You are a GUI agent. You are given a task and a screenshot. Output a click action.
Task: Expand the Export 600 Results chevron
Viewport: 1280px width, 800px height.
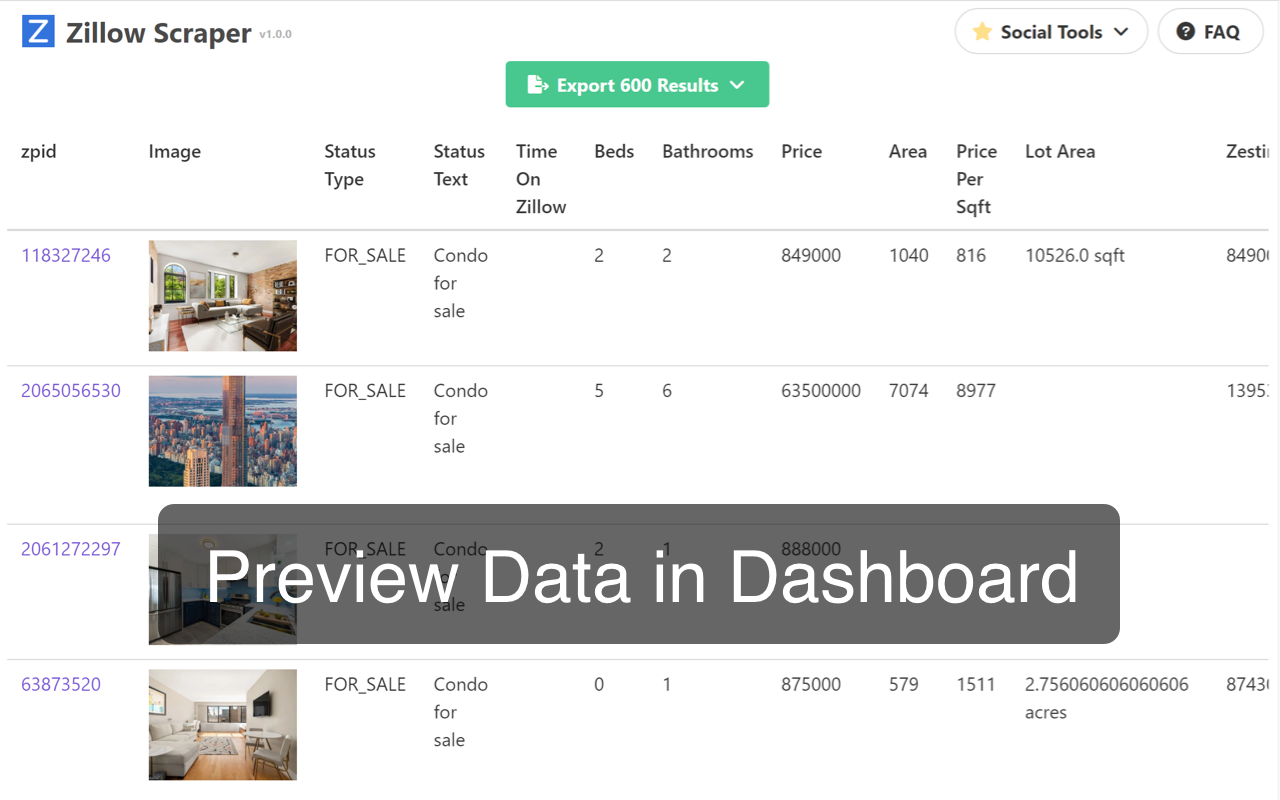[737, 85]
